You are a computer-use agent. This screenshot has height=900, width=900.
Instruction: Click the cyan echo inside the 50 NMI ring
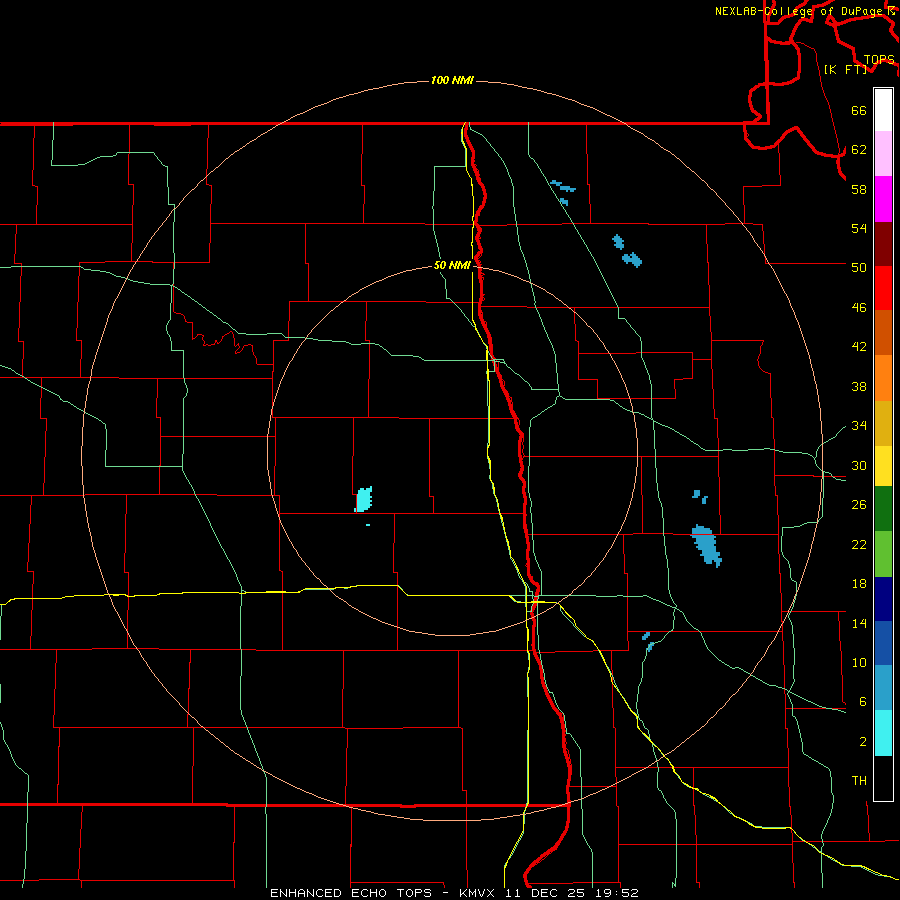point(363,499)
